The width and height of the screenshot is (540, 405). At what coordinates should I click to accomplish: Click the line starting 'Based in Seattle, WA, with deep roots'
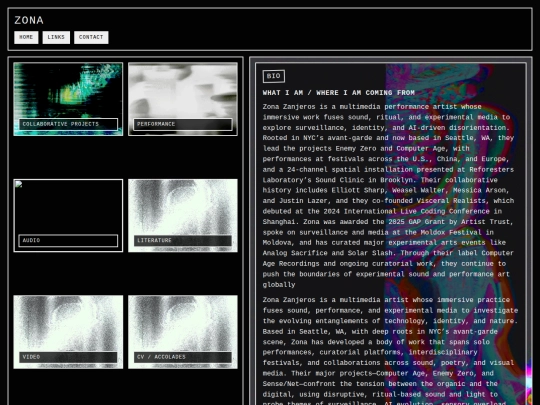pos(380,332)
